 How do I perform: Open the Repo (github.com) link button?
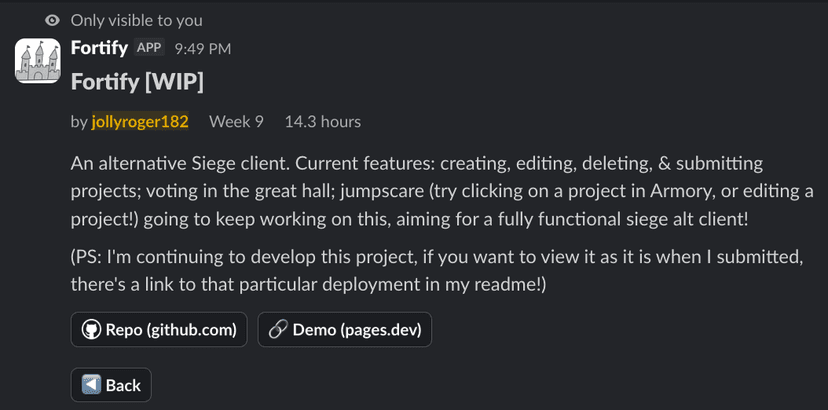coord(159,330)
